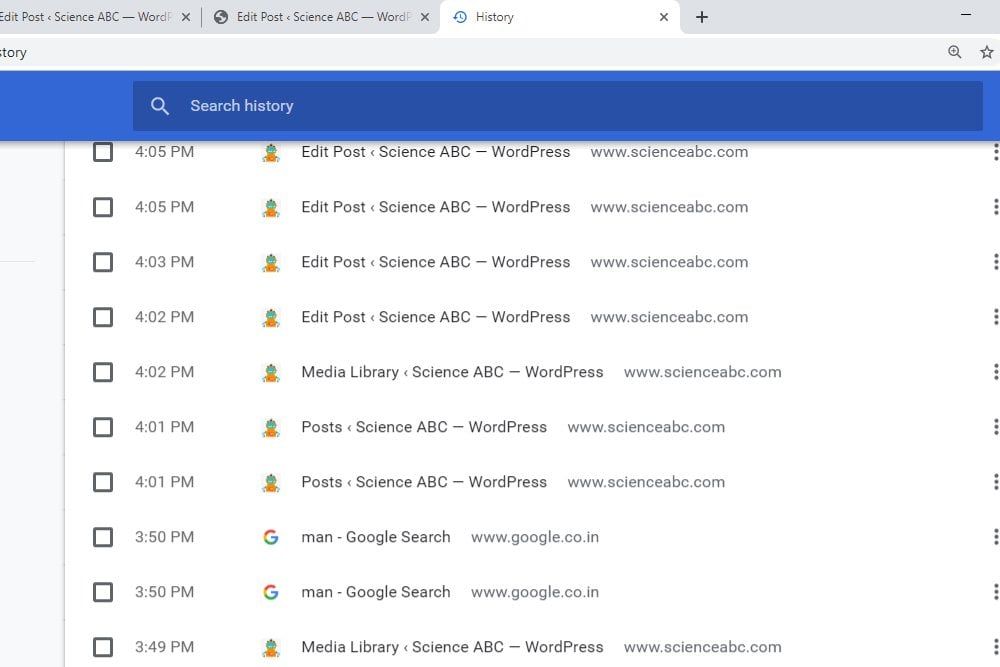Click the bookmark star icon

tap(986, 51)
